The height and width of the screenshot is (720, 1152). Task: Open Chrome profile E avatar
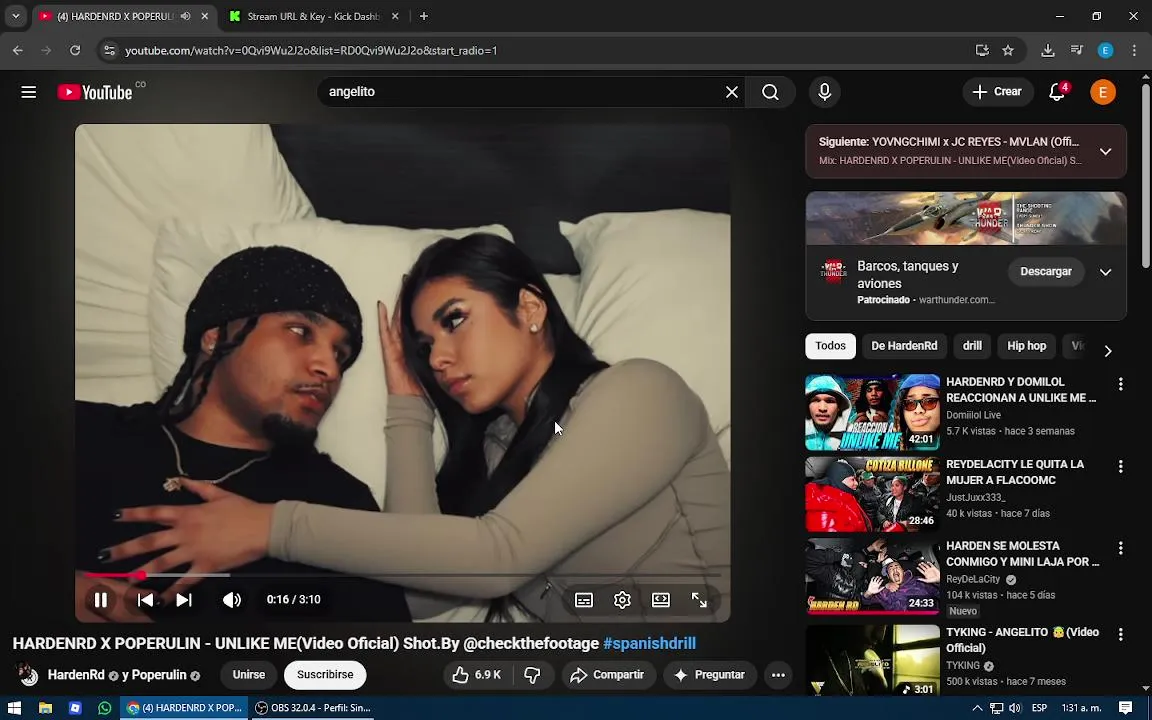(x=1105, y=51)
